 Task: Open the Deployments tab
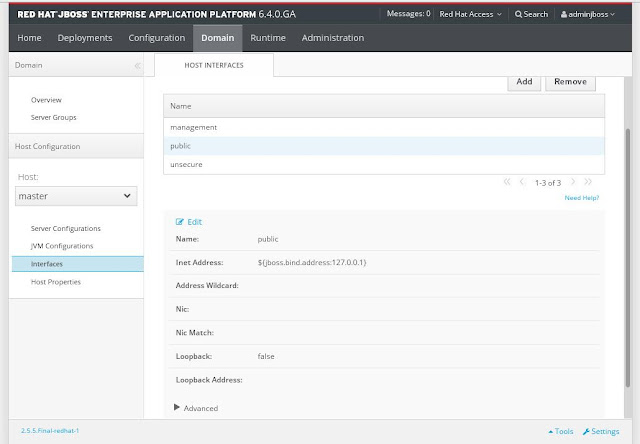(85, 38)
